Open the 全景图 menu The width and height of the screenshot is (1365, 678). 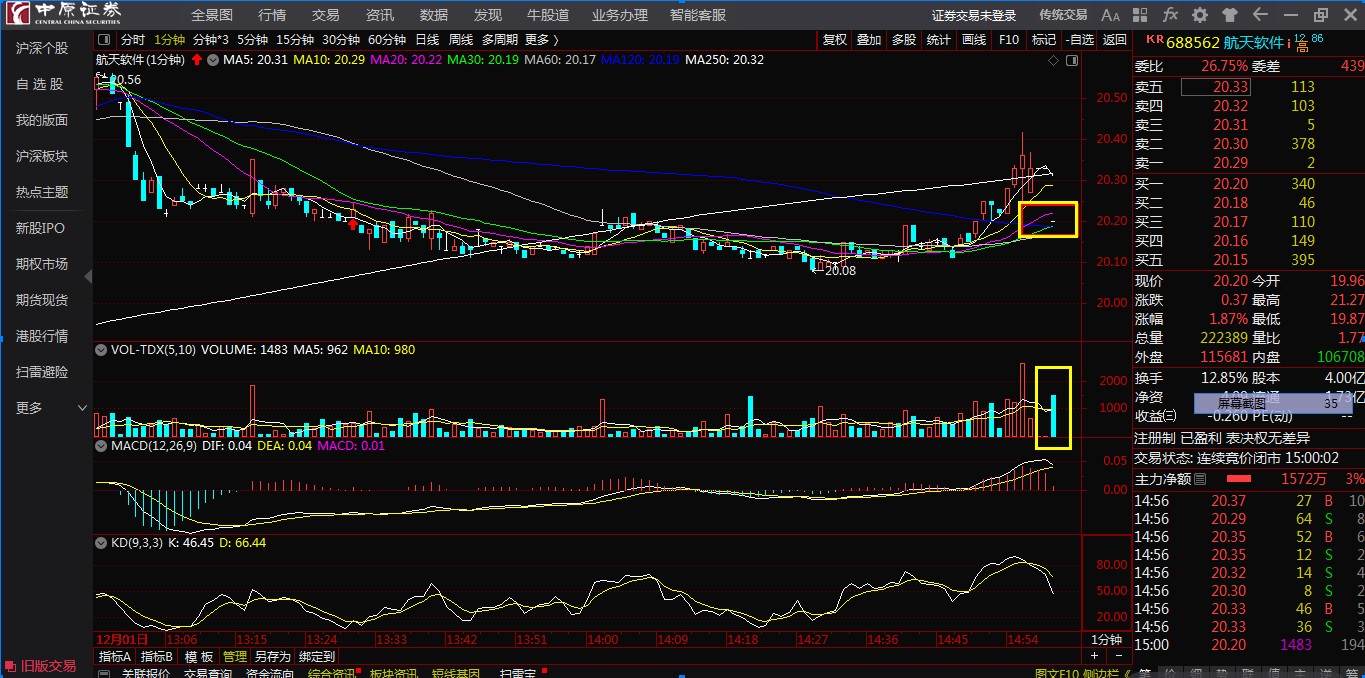tap(212, 15)
